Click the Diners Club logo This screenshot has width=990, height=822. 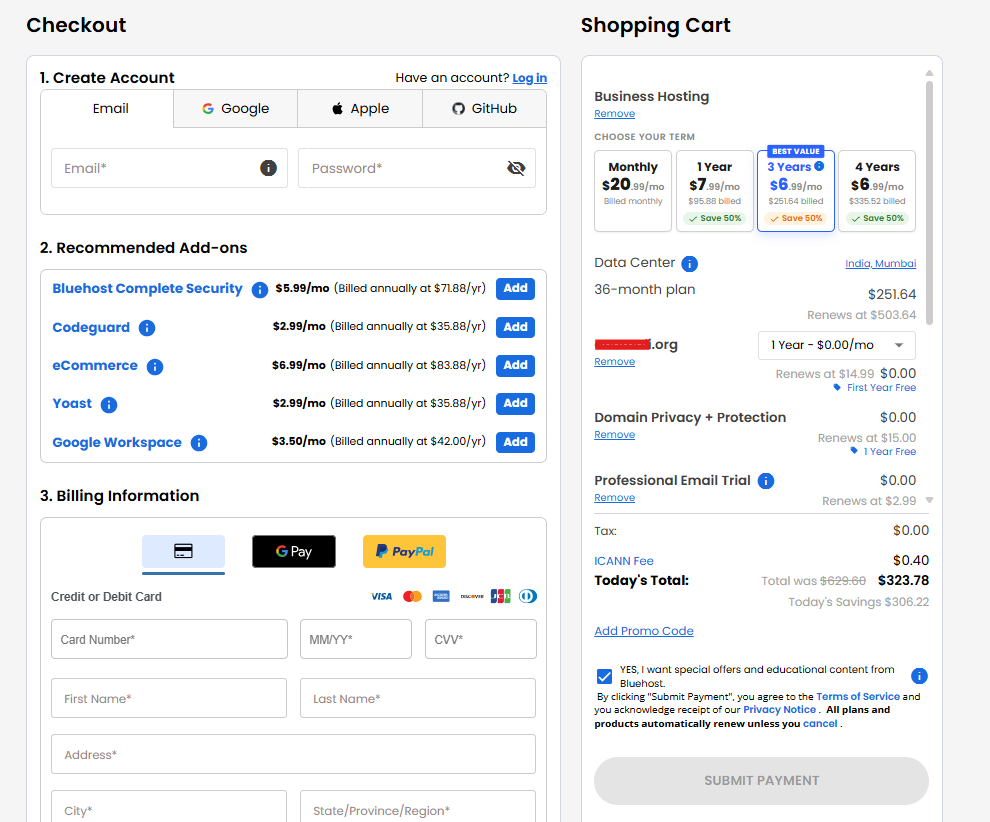[x=528, y=596]
